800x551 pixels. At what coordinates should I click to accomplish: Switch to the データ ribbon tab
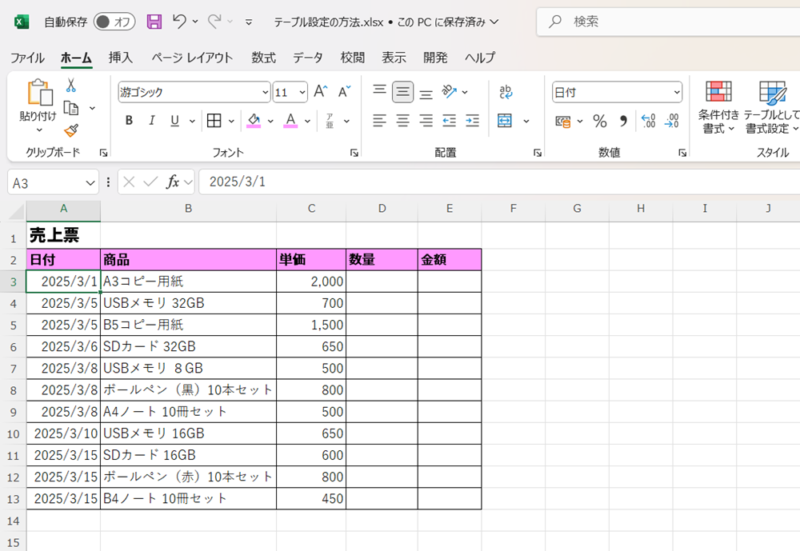(308, 58)
